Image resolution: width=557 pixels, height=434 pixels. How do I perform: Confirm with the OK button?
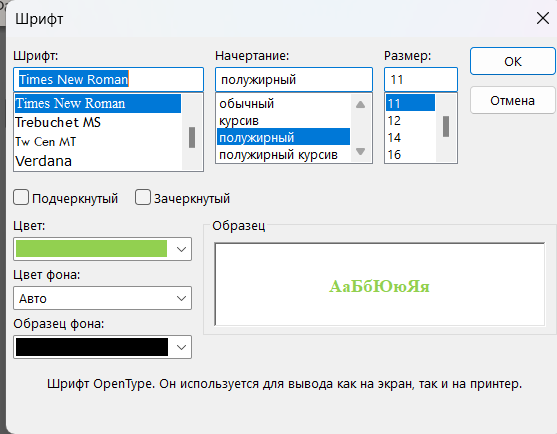tap(513, 61)
